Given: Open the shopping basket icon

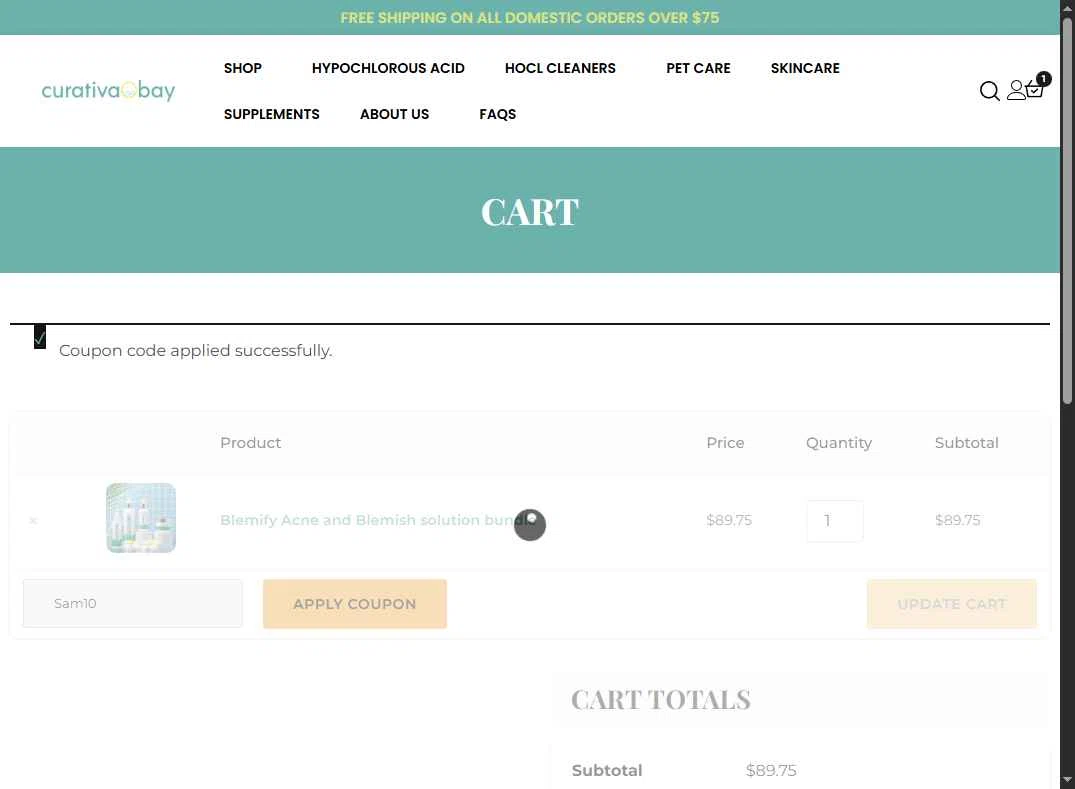Looking at the screenshot, I should [1035, 87].
